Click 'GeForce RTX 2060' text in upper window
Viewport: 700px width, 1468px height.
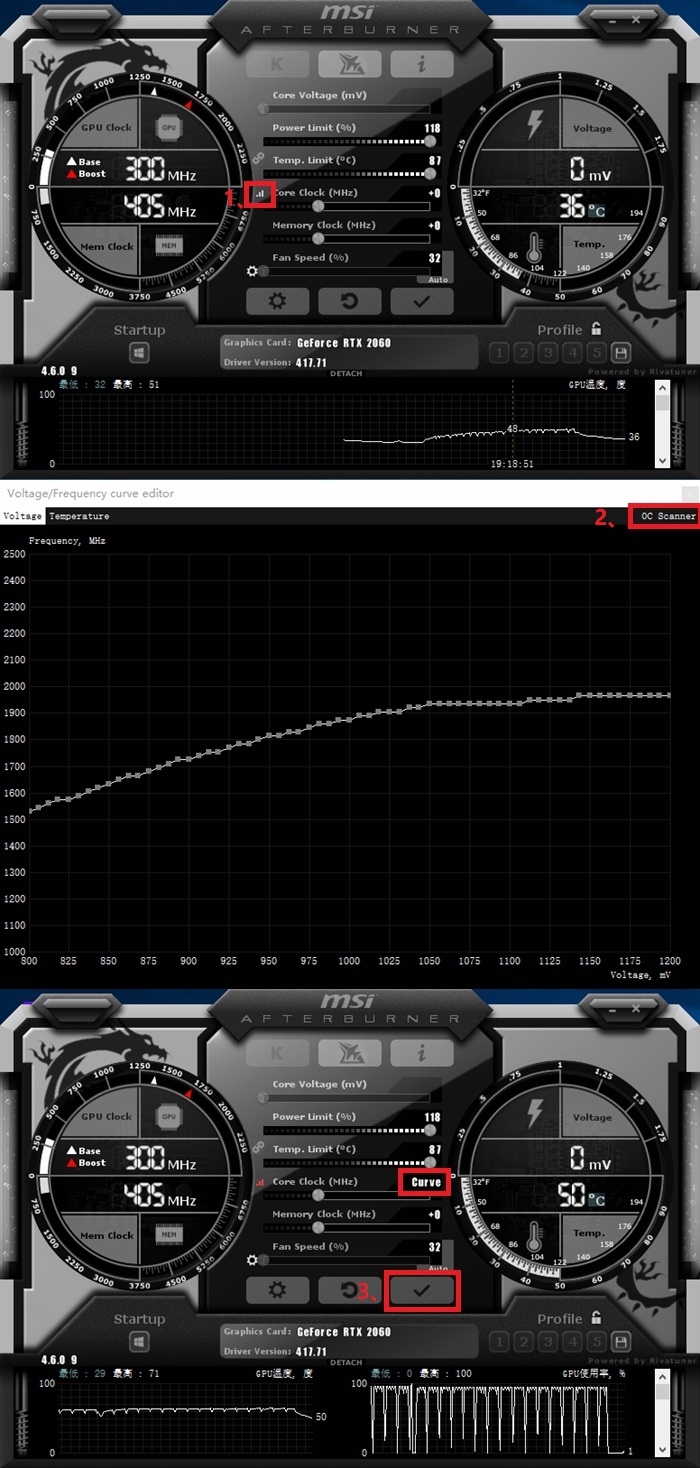coord(344,343)
